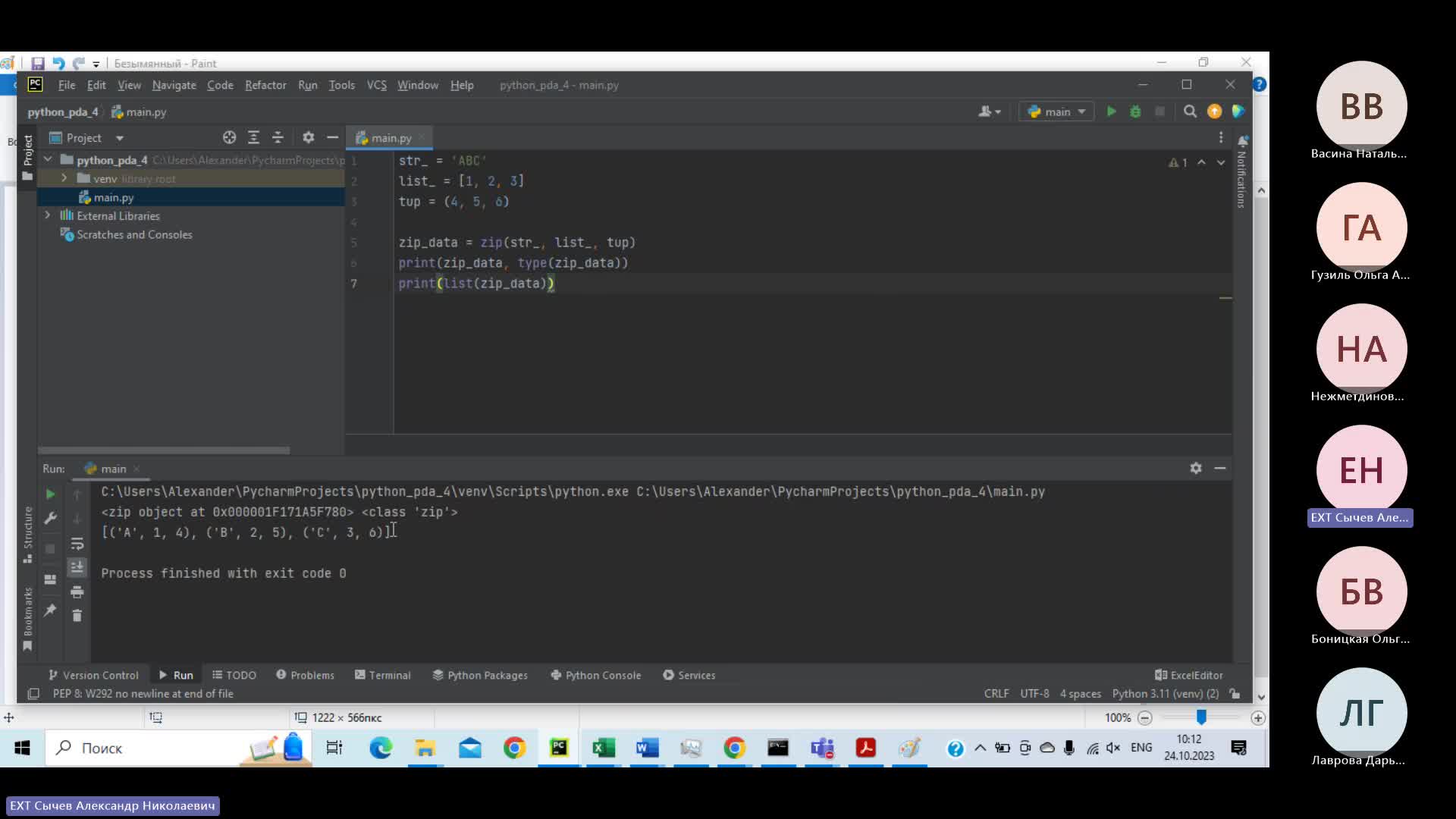Hide the Project panel with minus icon
This screenshot has height=819, width=1456.
(x=332, y=137)
